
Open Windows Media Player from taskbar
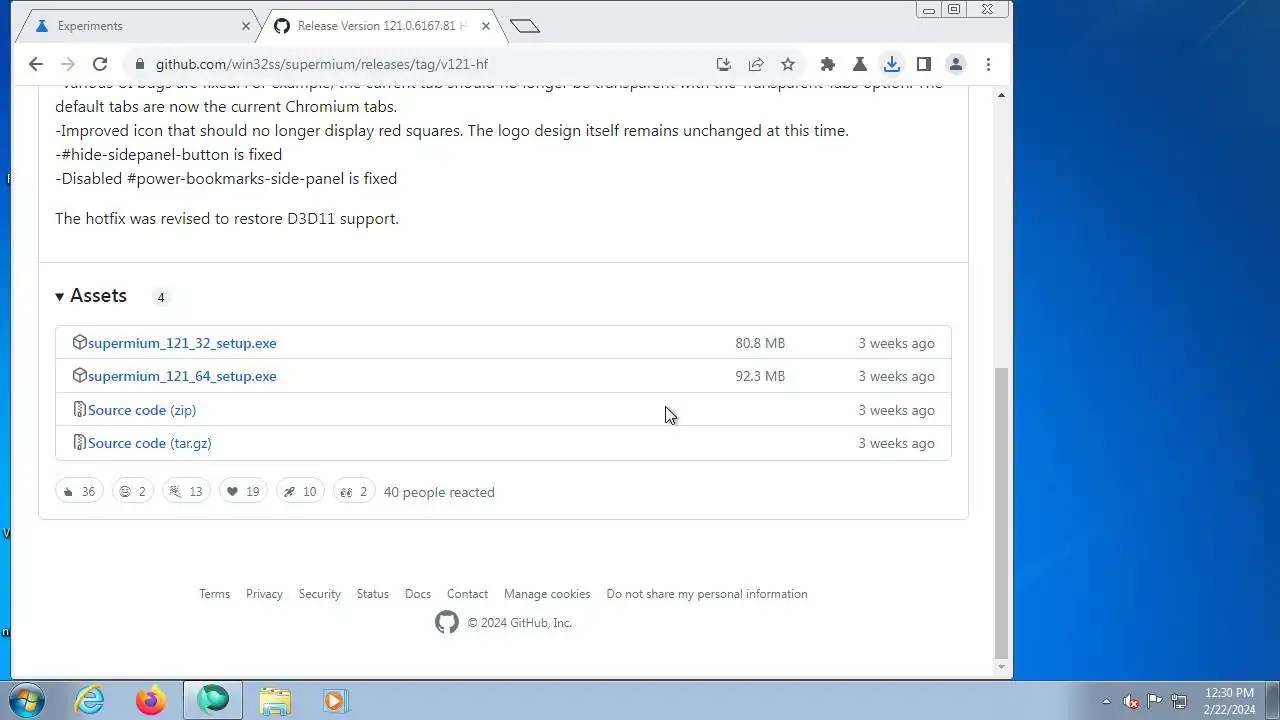335,700
